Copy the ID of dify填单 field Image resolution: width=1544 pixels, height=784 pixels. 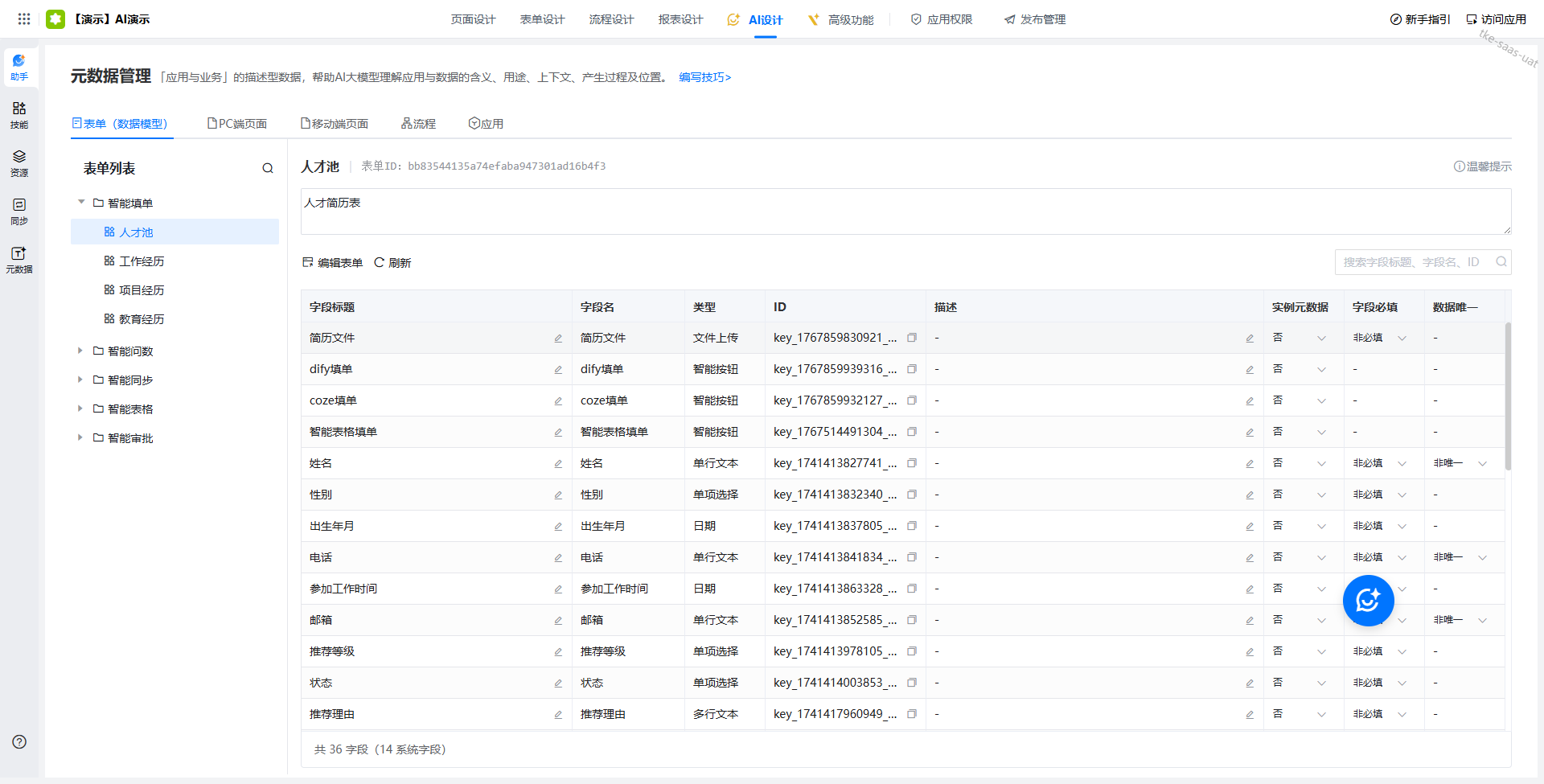pos(912,369)
